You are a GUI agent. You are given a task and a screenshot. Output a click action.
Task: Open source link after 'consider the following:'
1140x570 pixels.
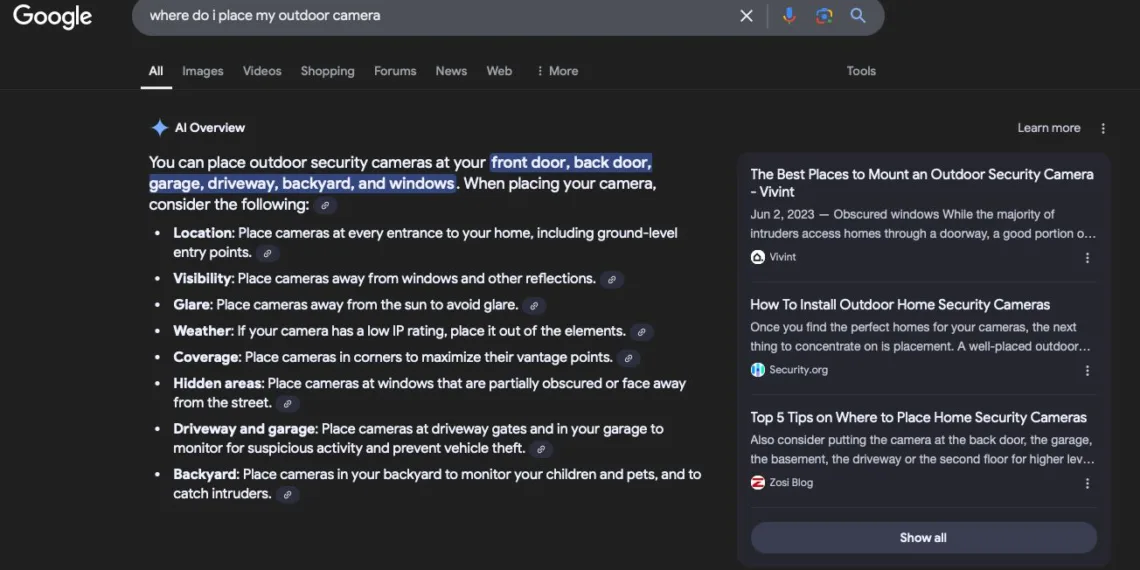325,206
